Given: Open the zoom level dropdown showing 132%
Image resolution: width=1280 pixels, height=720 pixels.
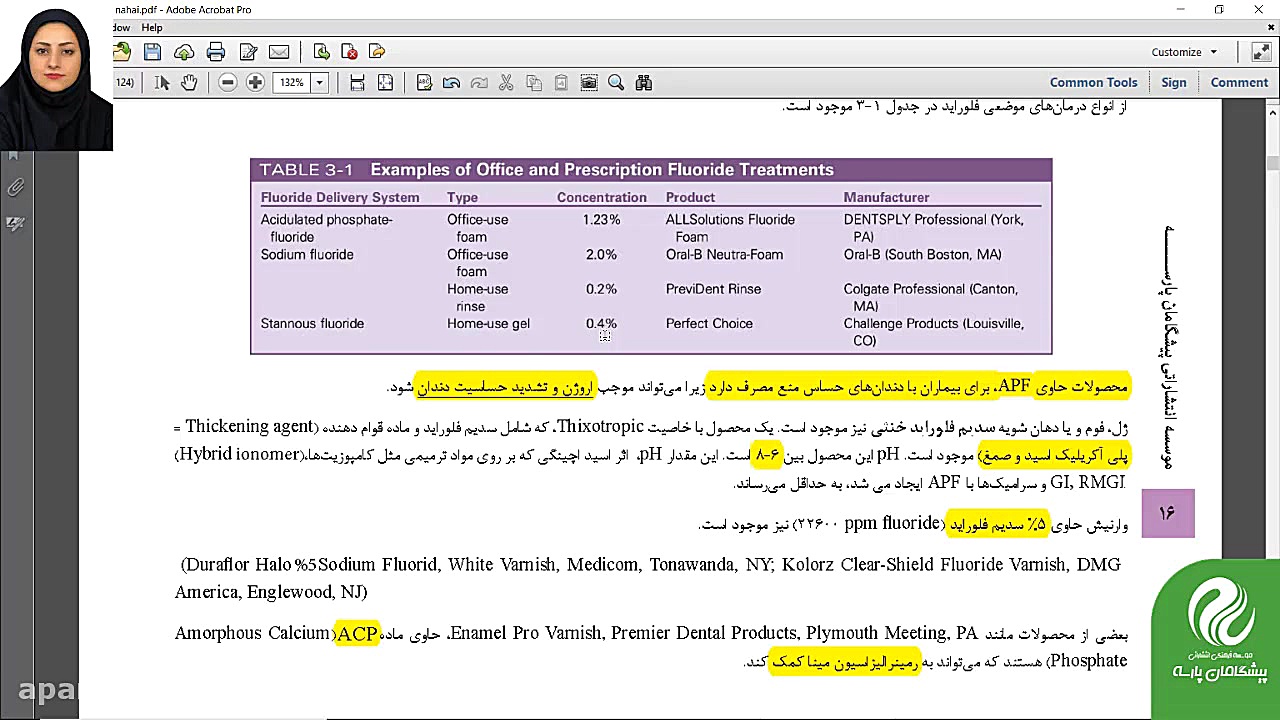Looking at the screenshot, I should (x=318, y=82).
